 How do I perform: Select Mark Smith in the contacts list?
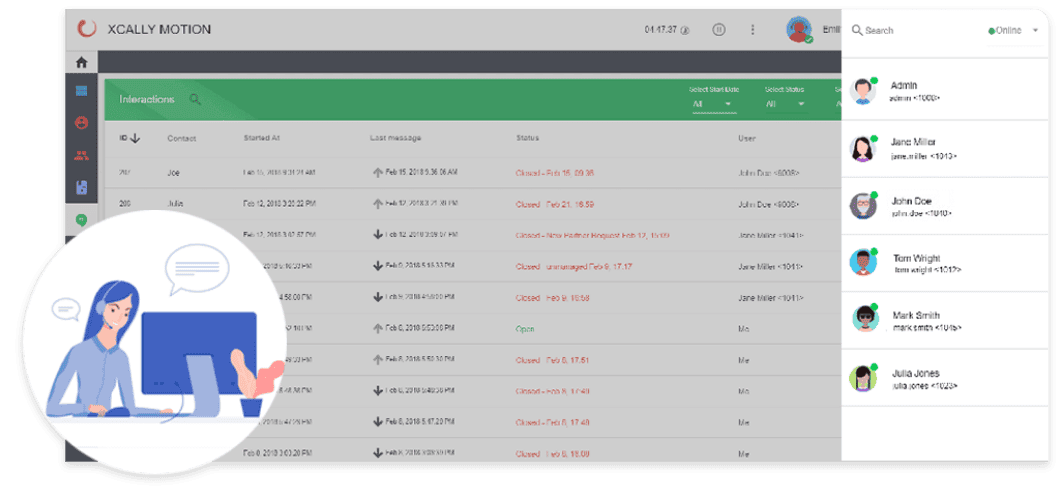pos(944,320)
